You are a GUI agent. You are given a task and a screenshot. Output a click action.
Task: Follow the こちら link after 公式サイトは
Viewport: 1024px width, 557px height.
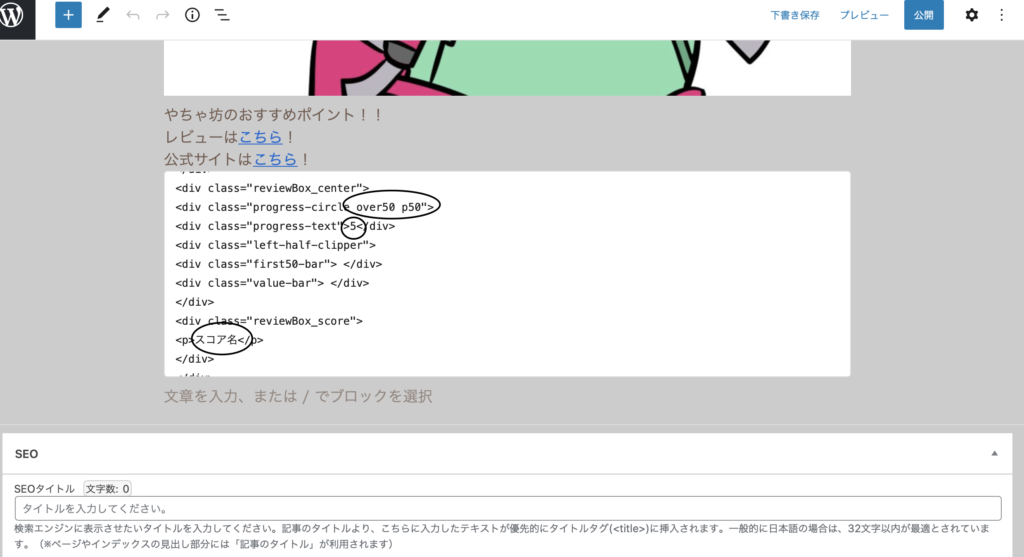tap(275, 159)
